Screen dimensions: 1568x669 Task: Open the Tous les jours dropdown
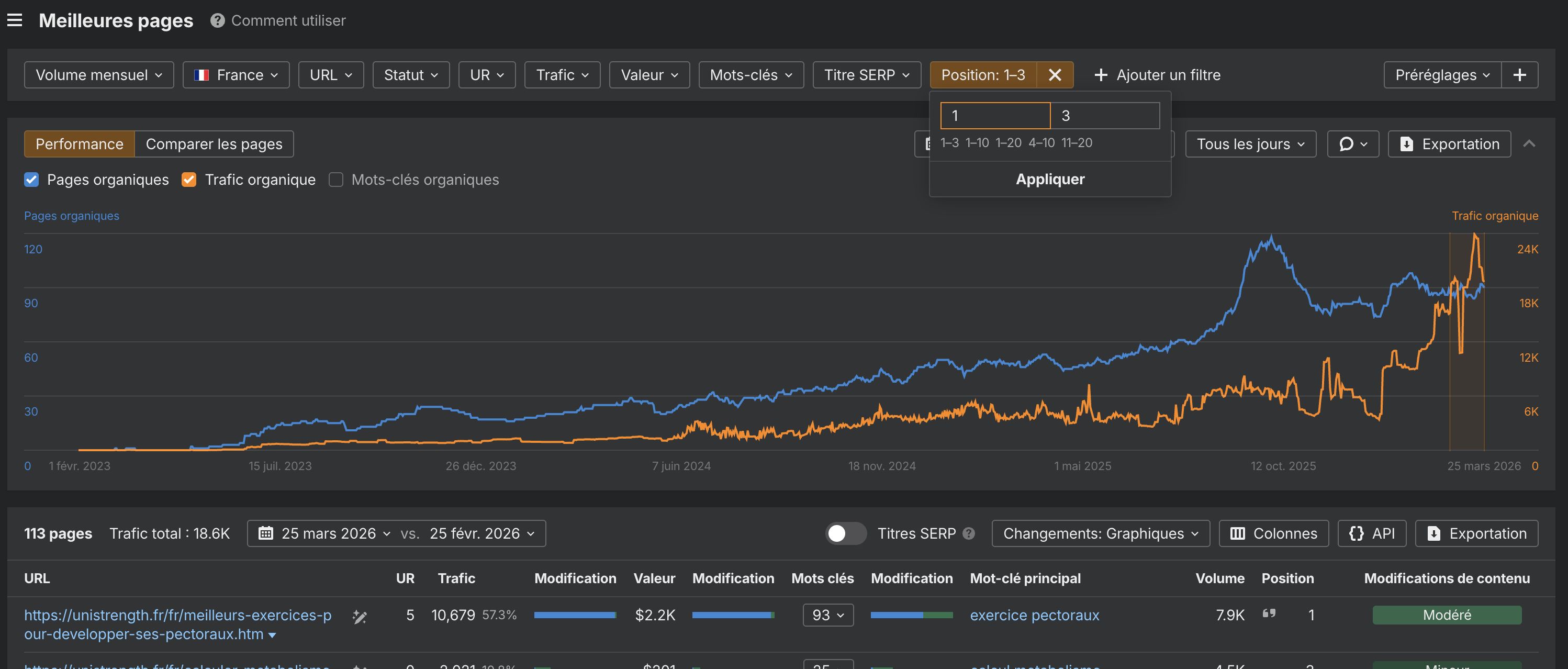(x=1250, y=143)
